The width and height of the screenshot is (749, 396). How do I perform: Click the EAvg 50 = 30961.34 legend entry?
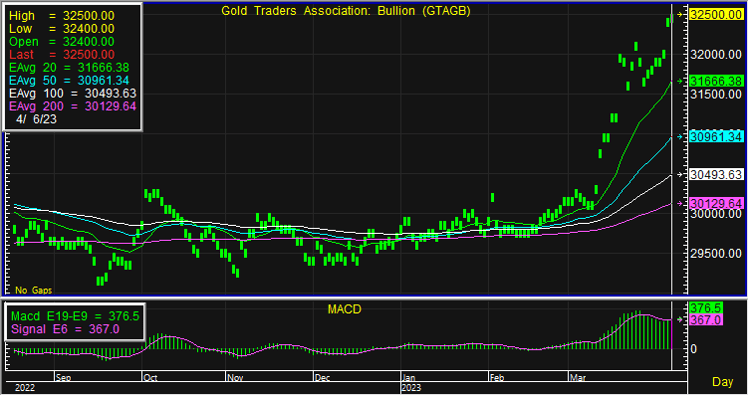tap(69, 80)
